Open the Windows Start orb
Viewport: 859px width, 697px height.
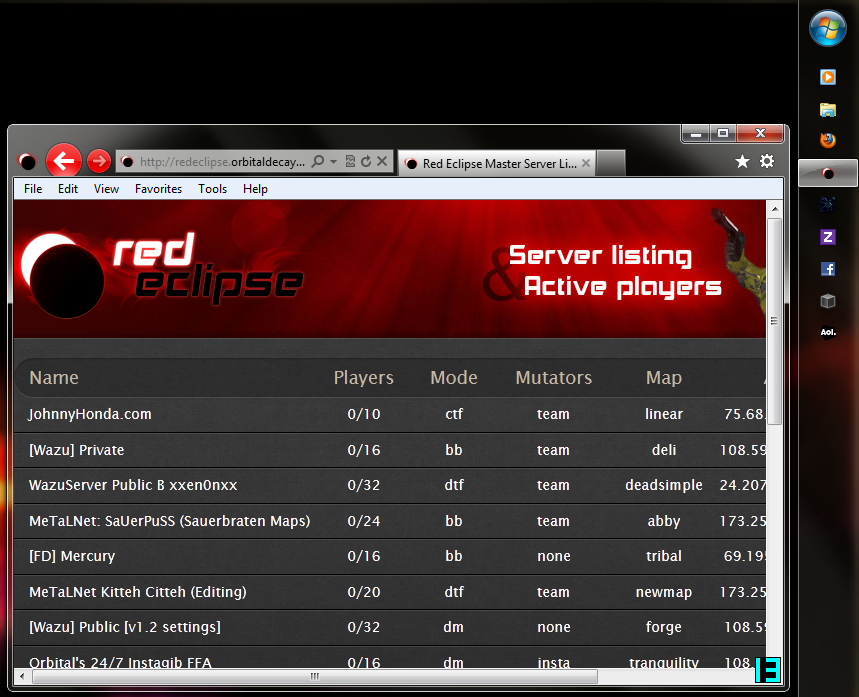point(827,28)
